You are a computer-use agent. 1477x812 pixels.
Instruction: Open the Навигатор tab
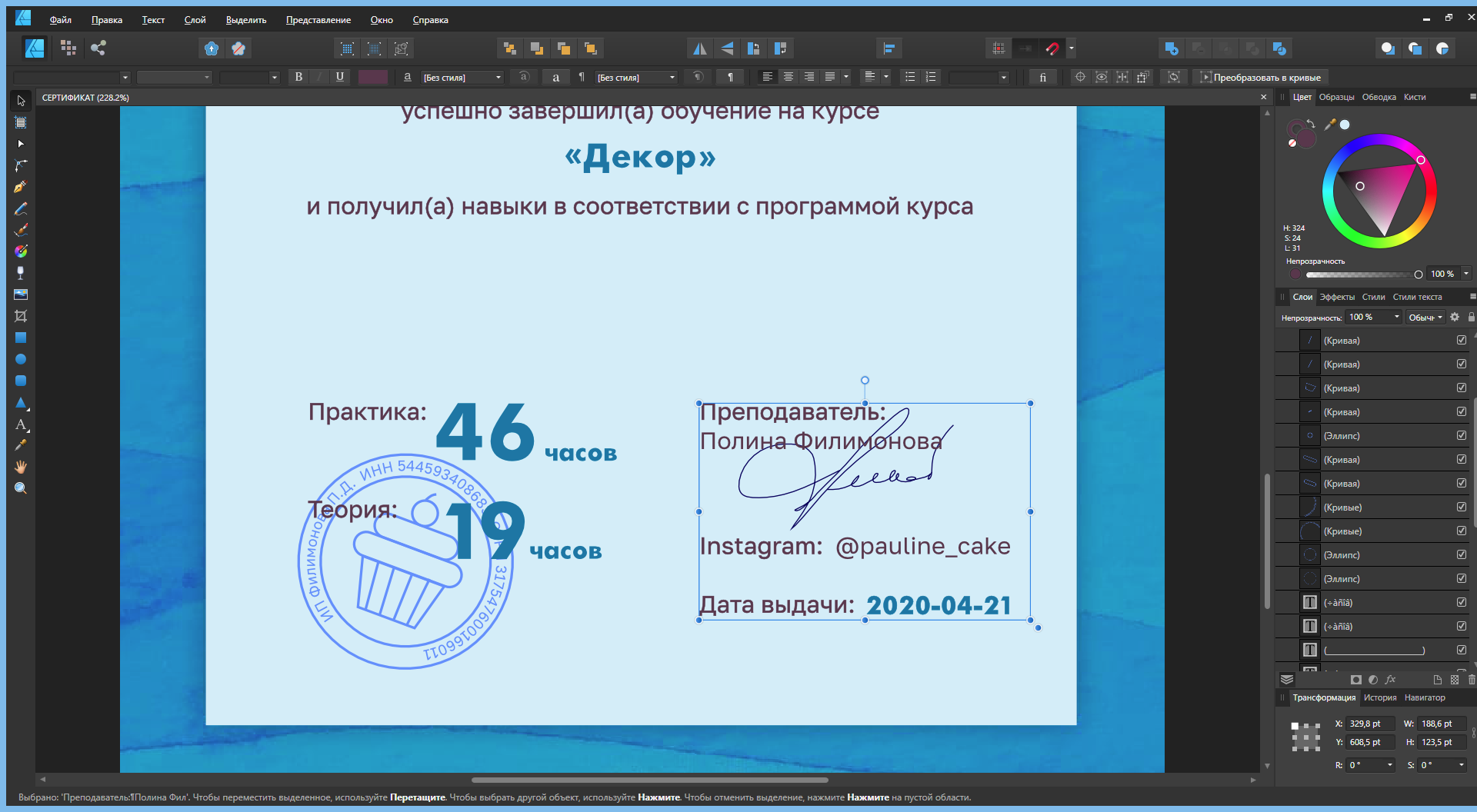[1425, 697]
